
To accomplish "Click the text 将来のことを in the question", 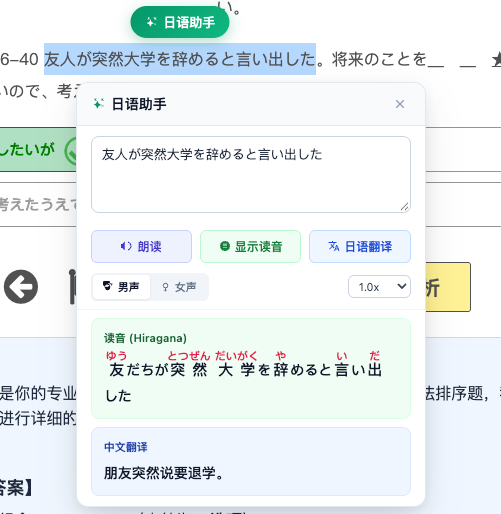I will (380, 60).
